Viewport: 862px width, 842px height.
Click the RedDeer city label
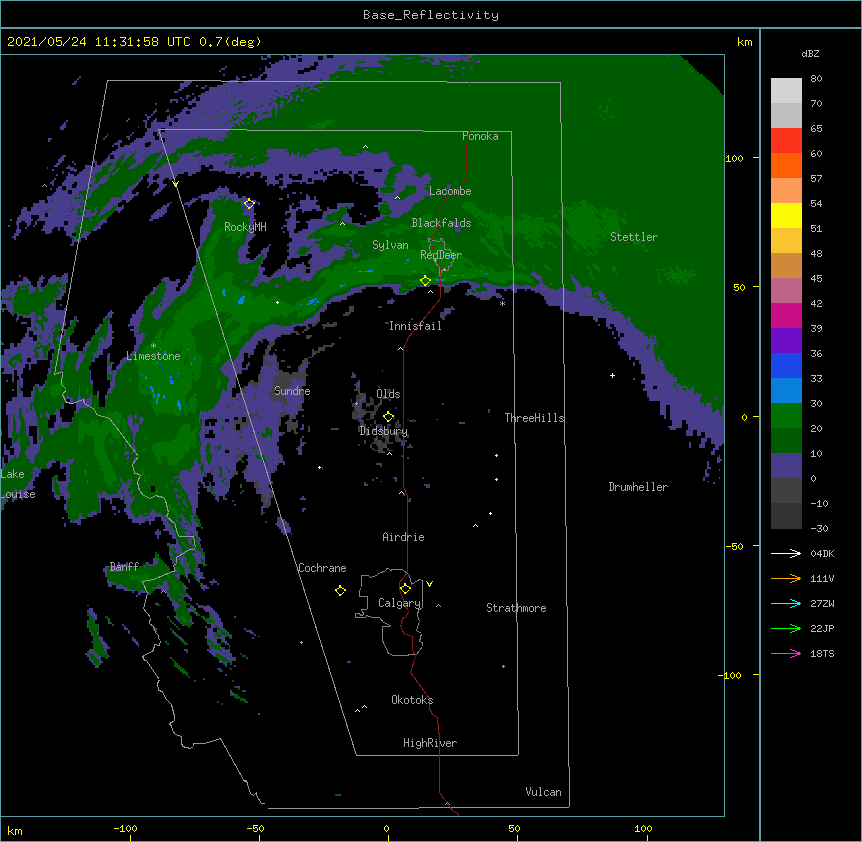point(441,255)
